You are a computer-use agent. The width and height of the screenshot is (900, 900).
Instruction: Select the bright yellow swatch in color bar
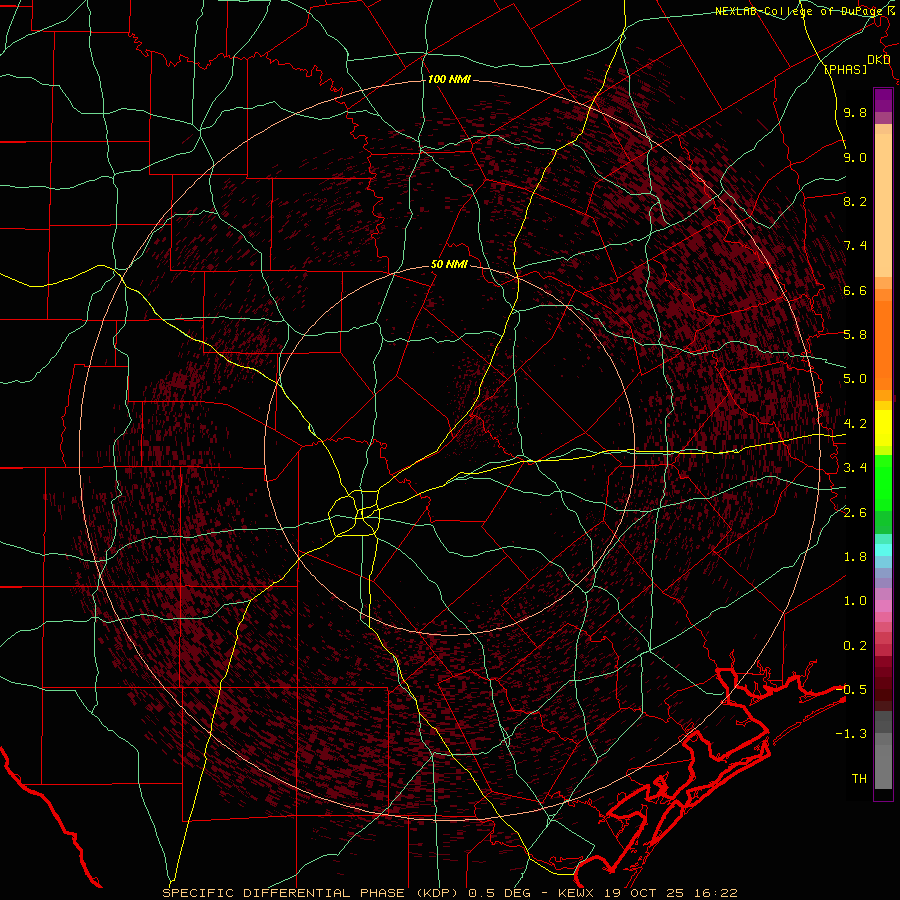[883, 428]
